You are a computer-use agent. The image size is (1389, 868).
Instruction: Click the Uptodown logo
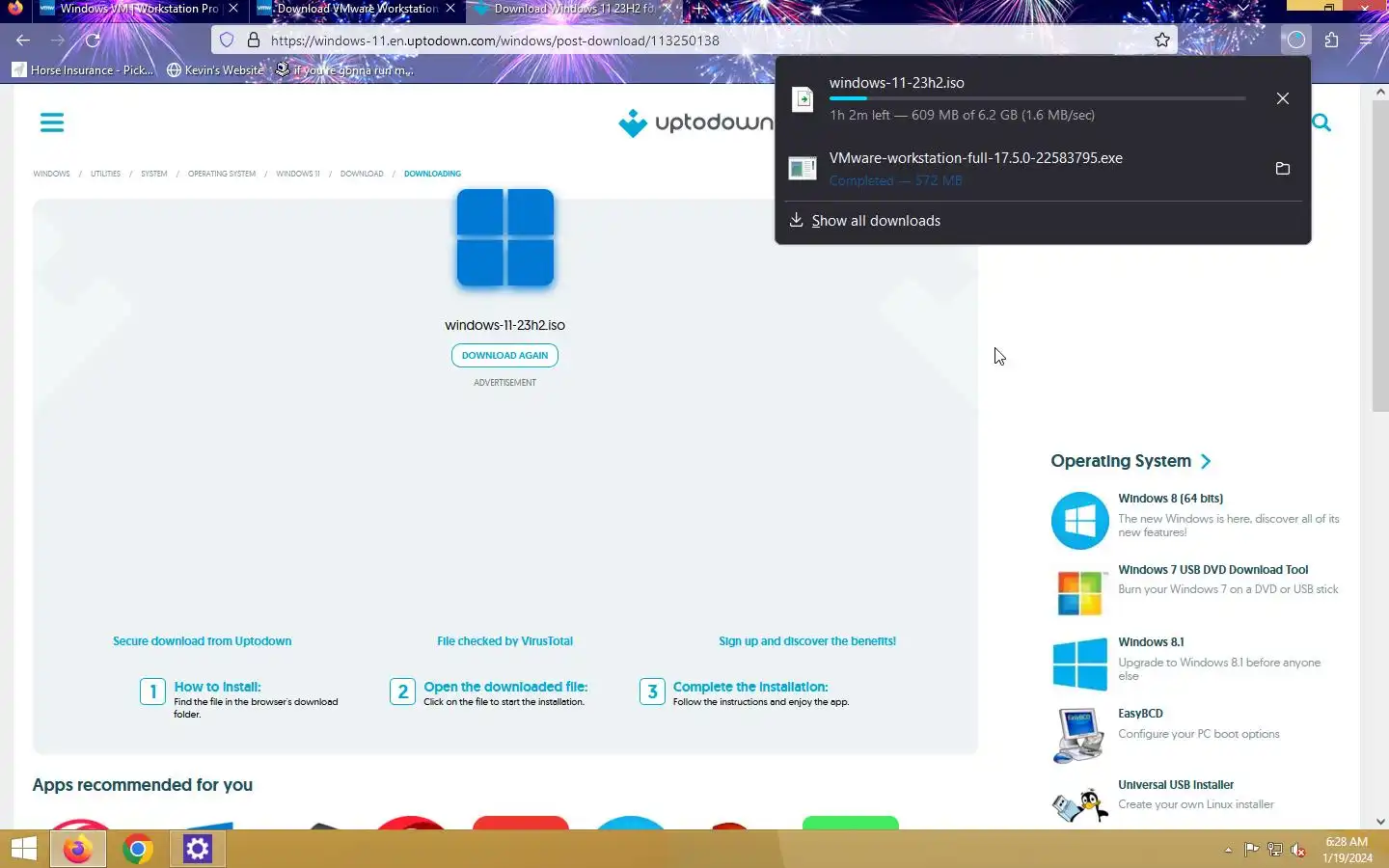point(696,122)
